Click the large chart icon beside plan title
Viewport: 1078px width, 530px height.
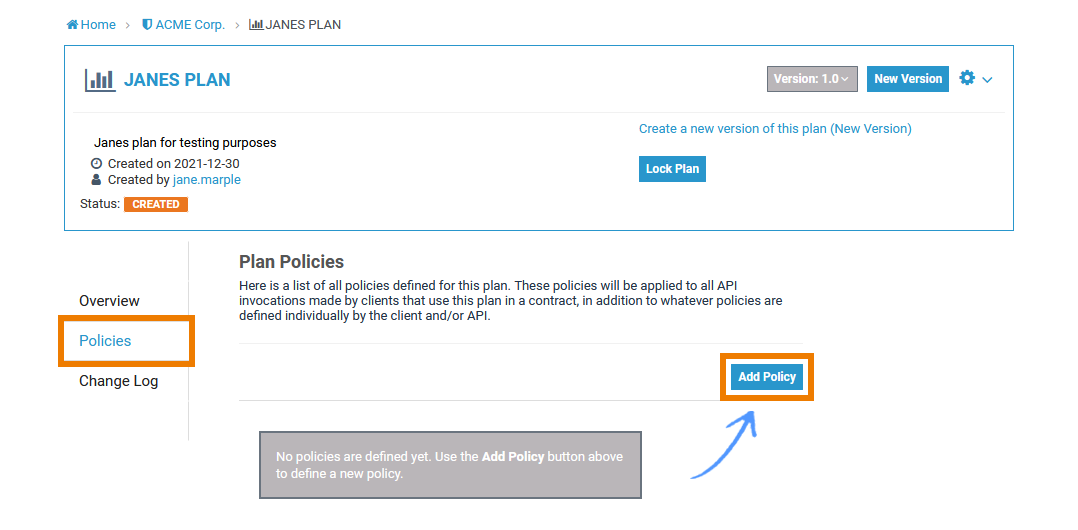pos(100,80)
